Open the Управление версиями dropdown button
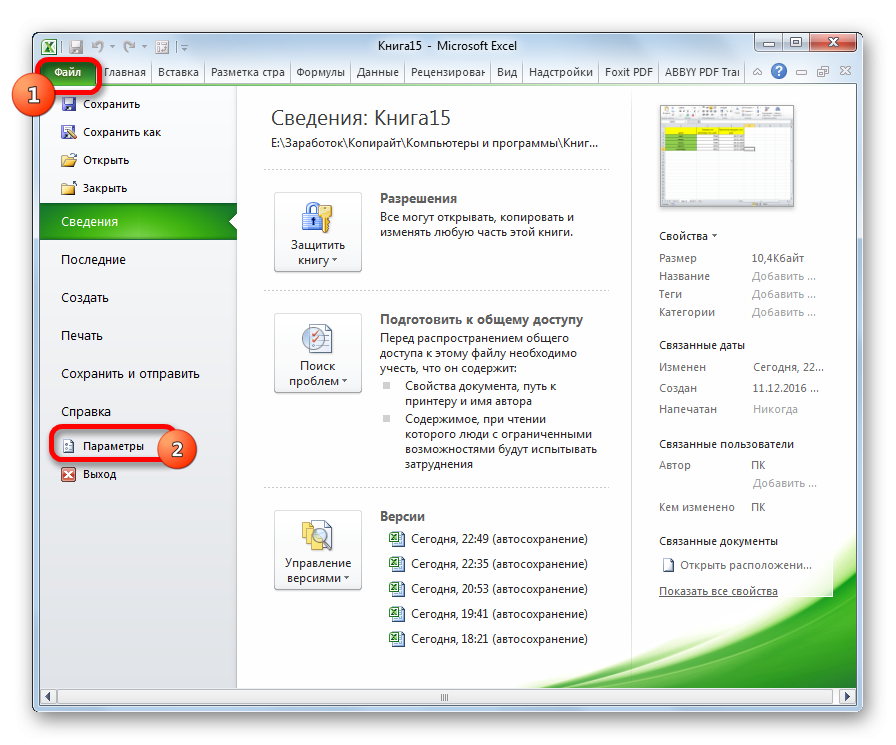896x745 pixels. (318, 550)
